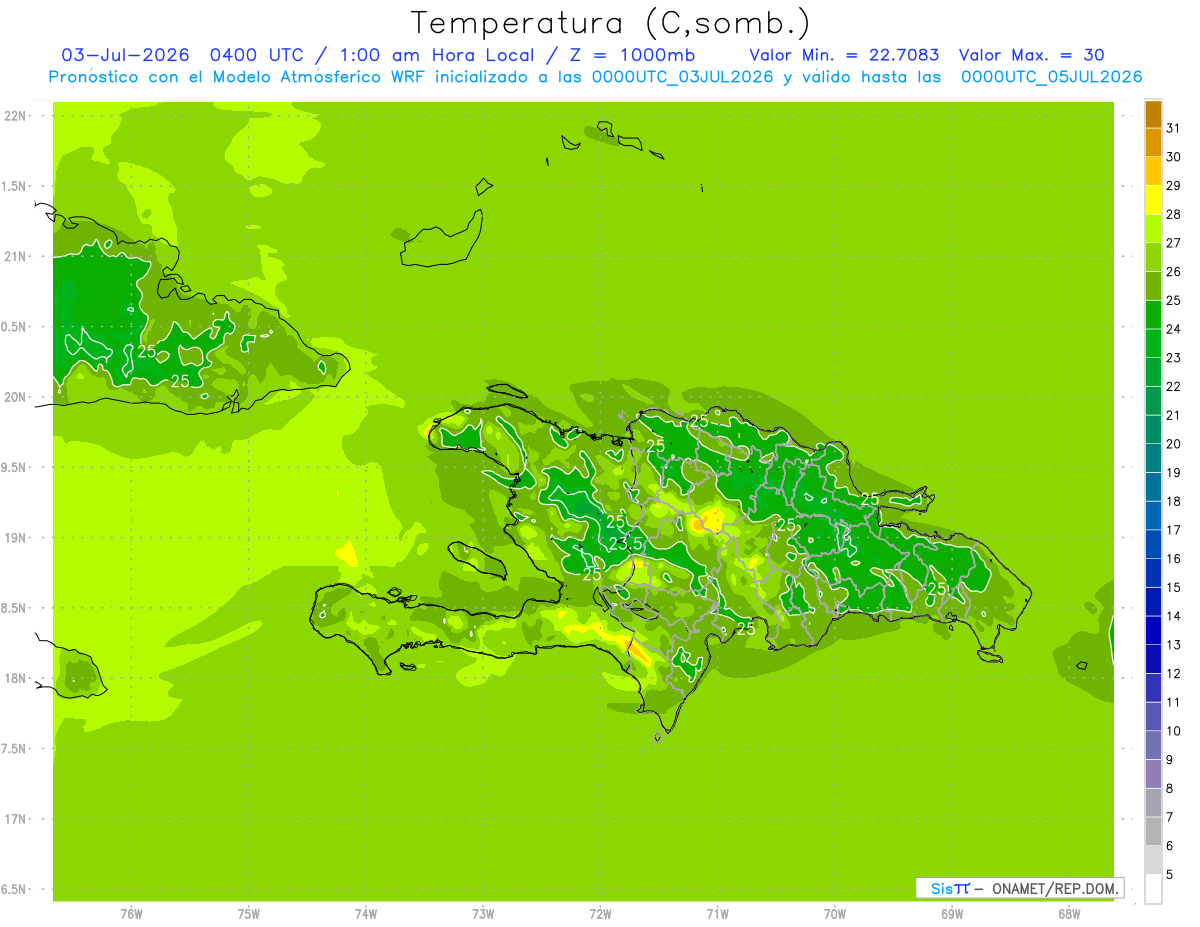The height and width of the screenshot is (927, 1200).
Task: Click the yellow 29 degree legend swatch
Action: click(x=1153, y=200)
